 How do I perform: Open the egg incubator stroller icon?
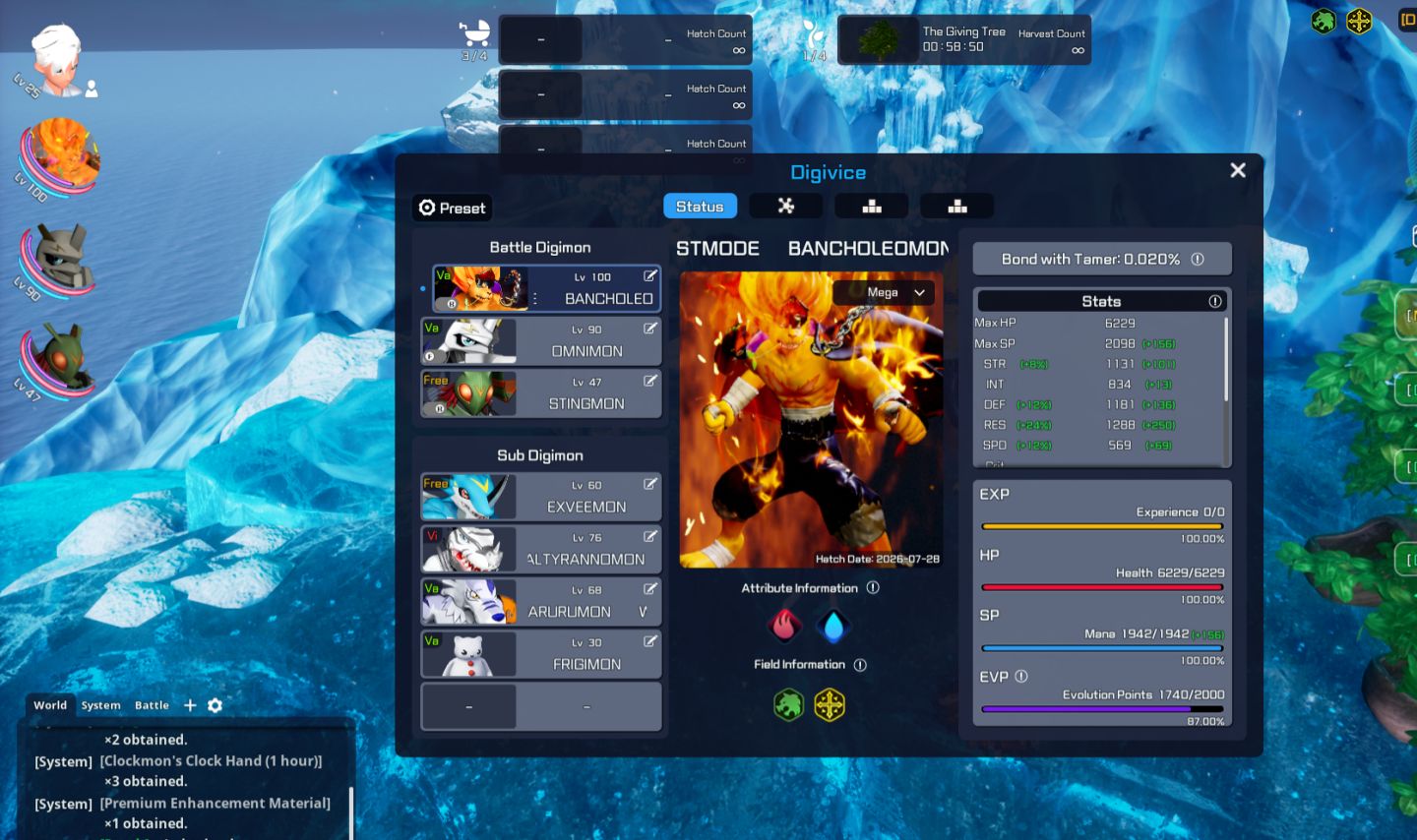(475, 35)
